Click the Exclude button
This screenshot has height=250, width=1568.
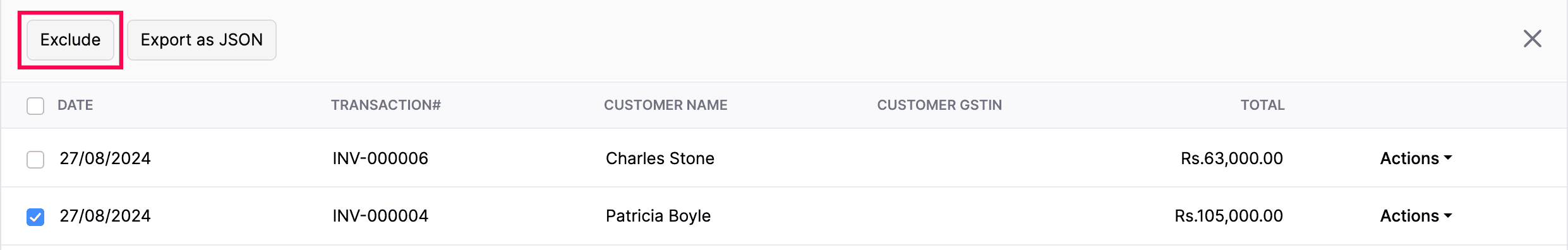[70, 40]
